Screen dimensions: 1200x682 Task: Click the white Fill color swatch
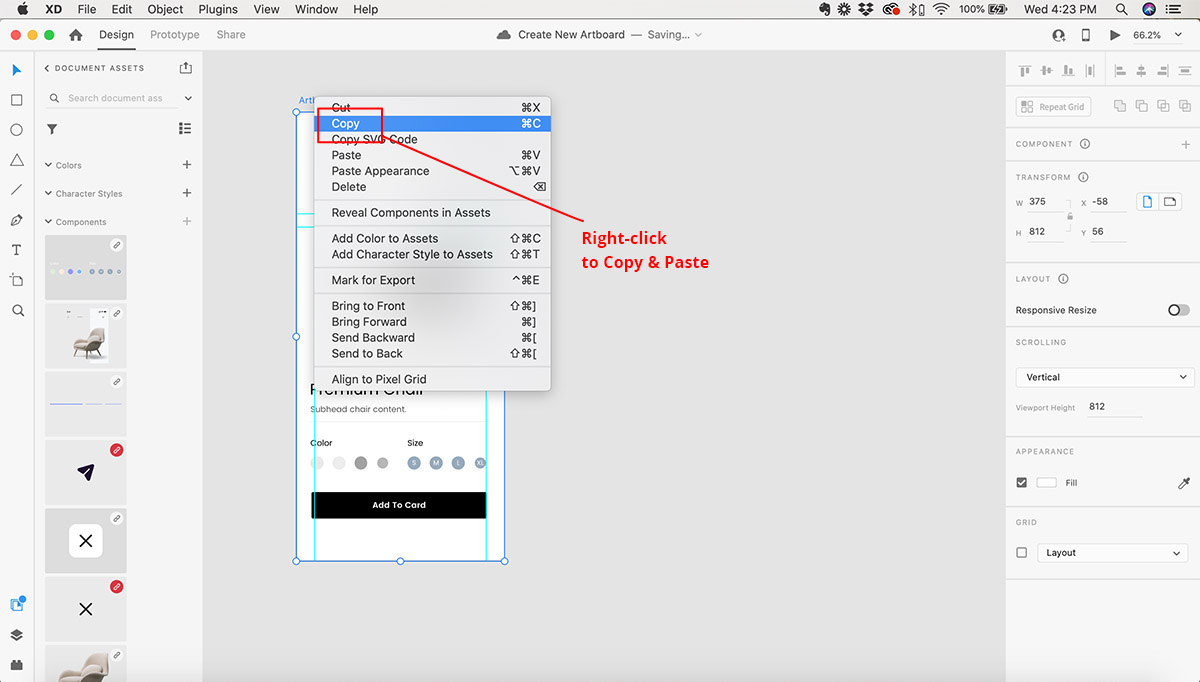(x=1046, y=483)
